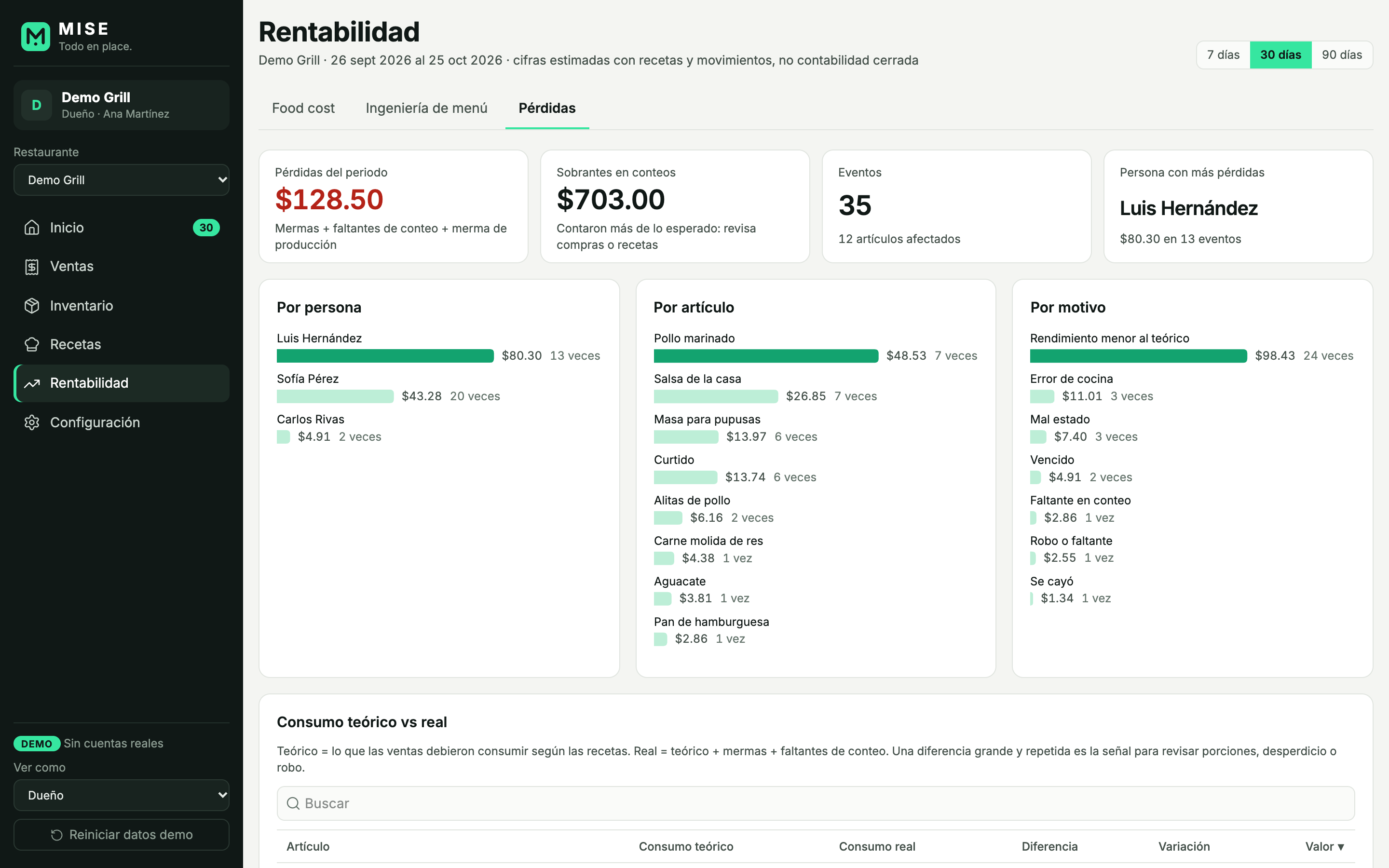Click the Demo Grill account card

pos(122,105)
